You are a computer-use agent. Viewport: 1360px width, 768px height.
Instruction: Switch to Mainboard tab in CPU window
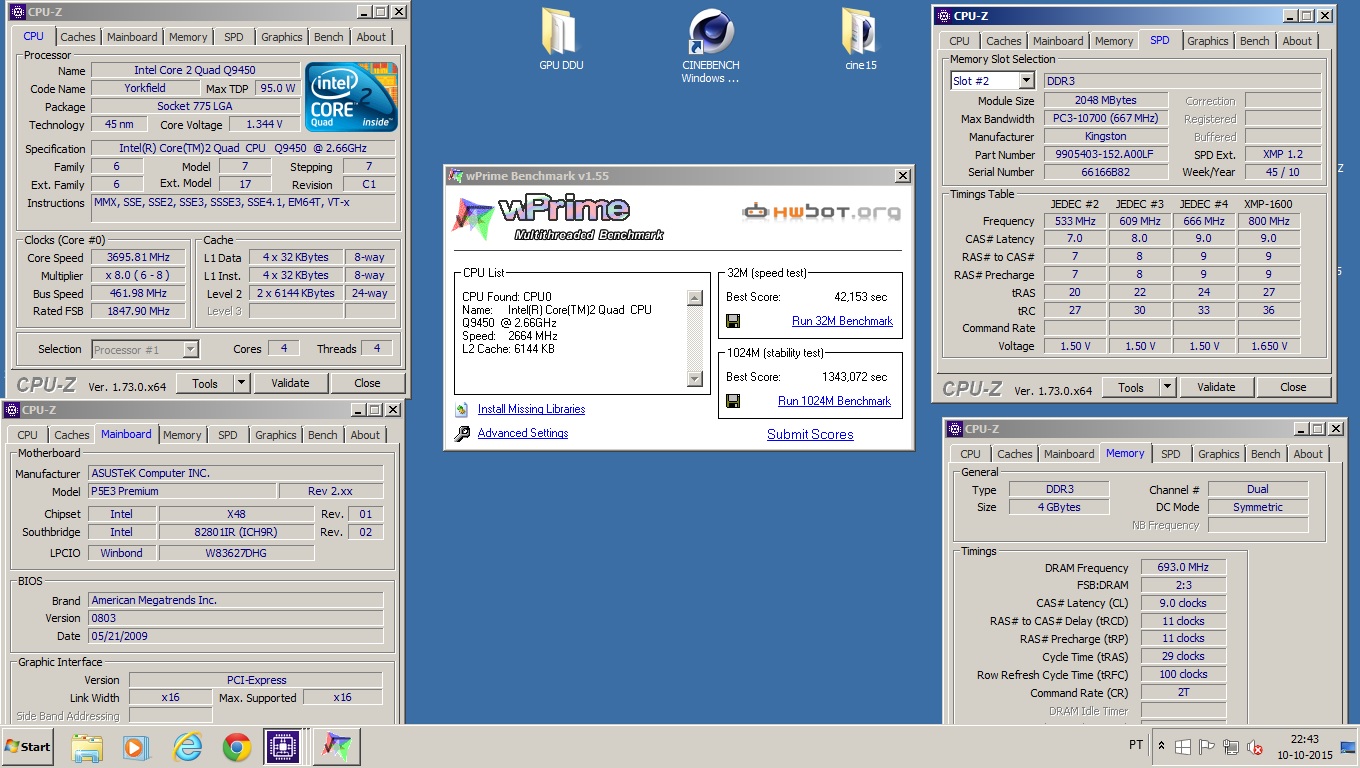132,37
